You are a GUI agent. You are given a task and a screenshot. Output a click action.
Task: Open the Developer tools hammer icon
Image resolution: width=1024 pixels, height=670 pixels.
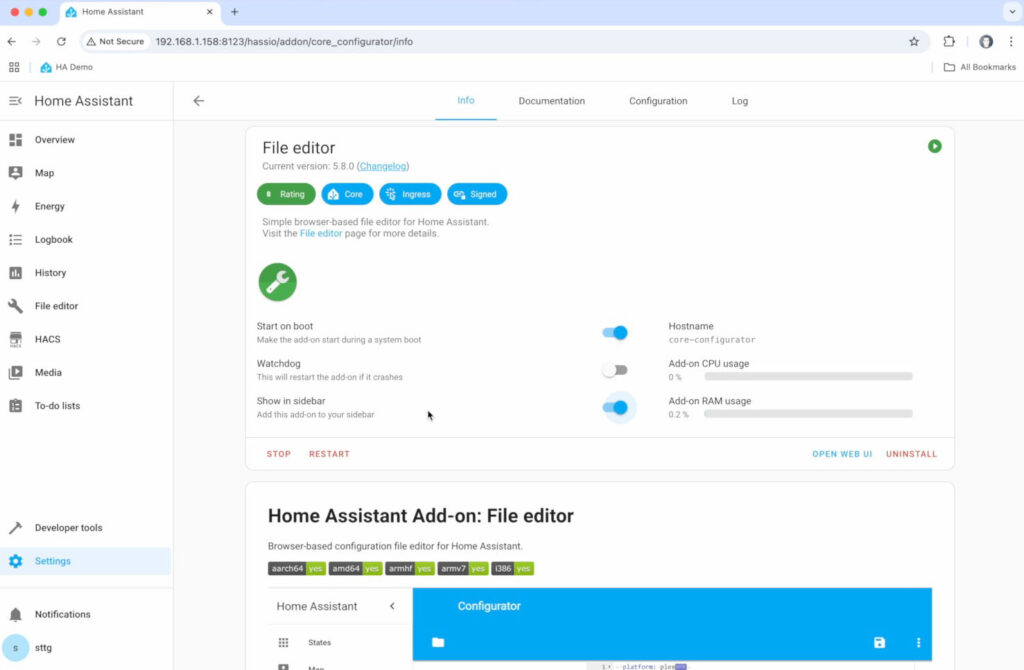pyautogui.click(x=16, y=528)
